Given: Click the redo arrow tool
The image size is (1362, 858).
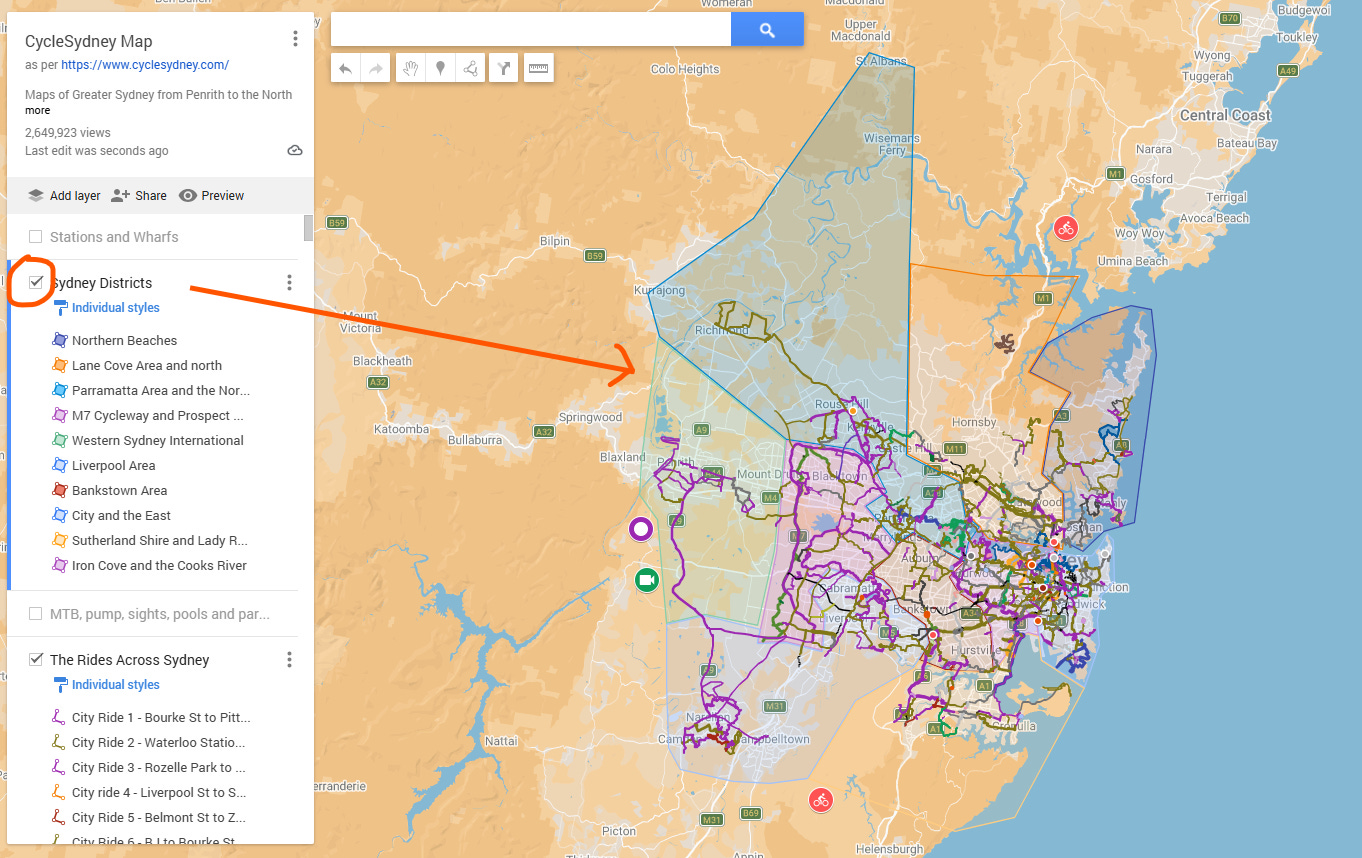Looking at the screenshot, I should pyautogui.click(x=375, y=68).
